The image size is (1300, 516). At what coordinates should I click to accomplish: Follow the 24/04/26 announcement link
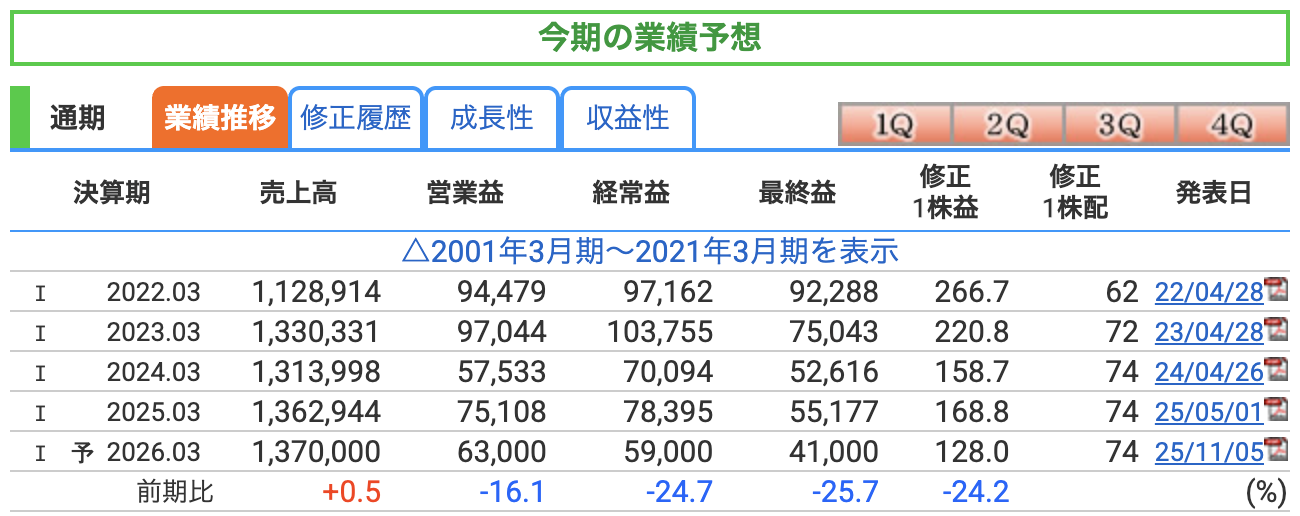click(1209, 372)
